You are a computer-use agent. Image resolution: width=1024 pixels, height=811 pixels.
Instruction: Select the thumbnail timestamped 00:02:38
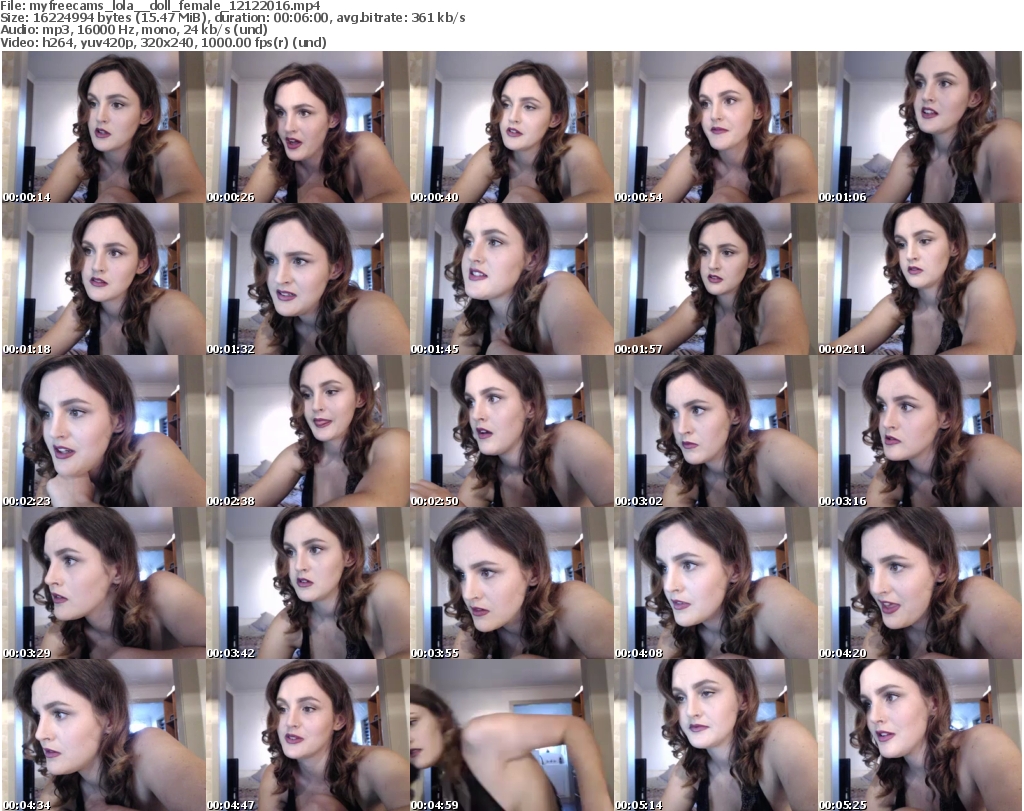(x=308, y=432)
